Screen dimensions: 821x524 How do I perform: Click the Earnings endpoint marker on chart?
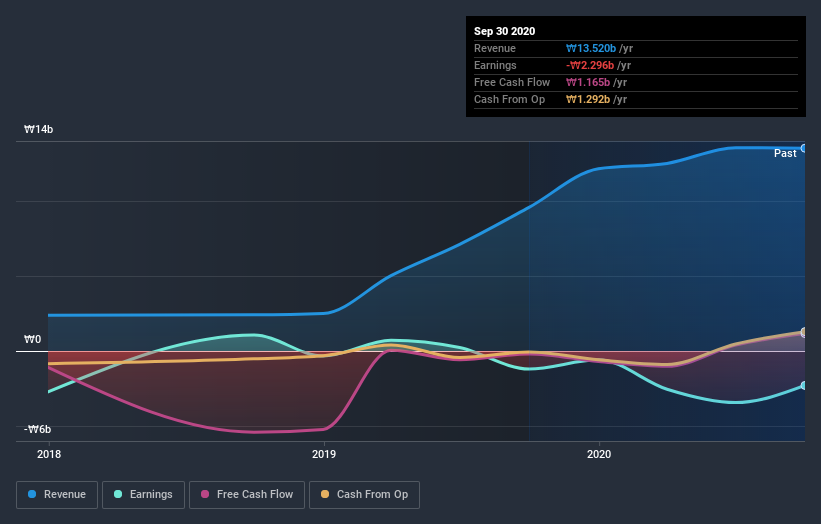pyautogui.click(x=803, y=386)
